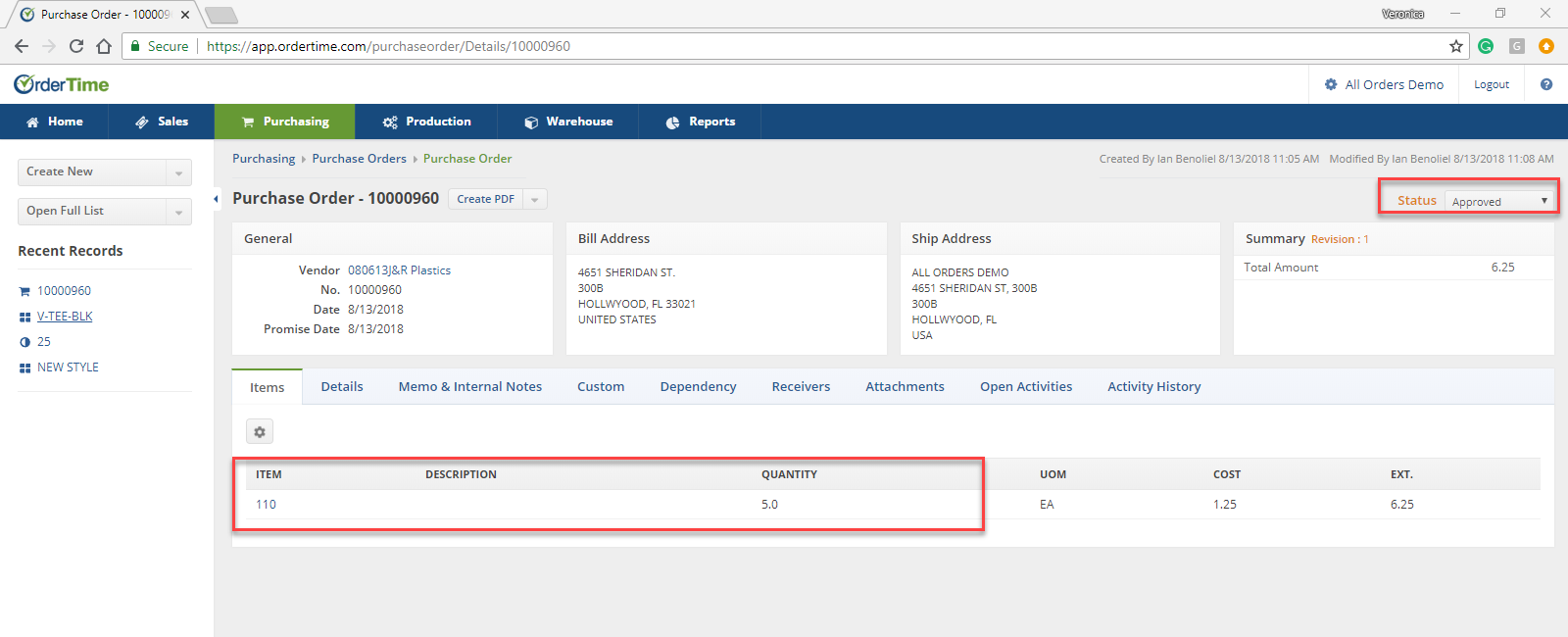
Task: Open the Home menu
Action: (54, 122)
